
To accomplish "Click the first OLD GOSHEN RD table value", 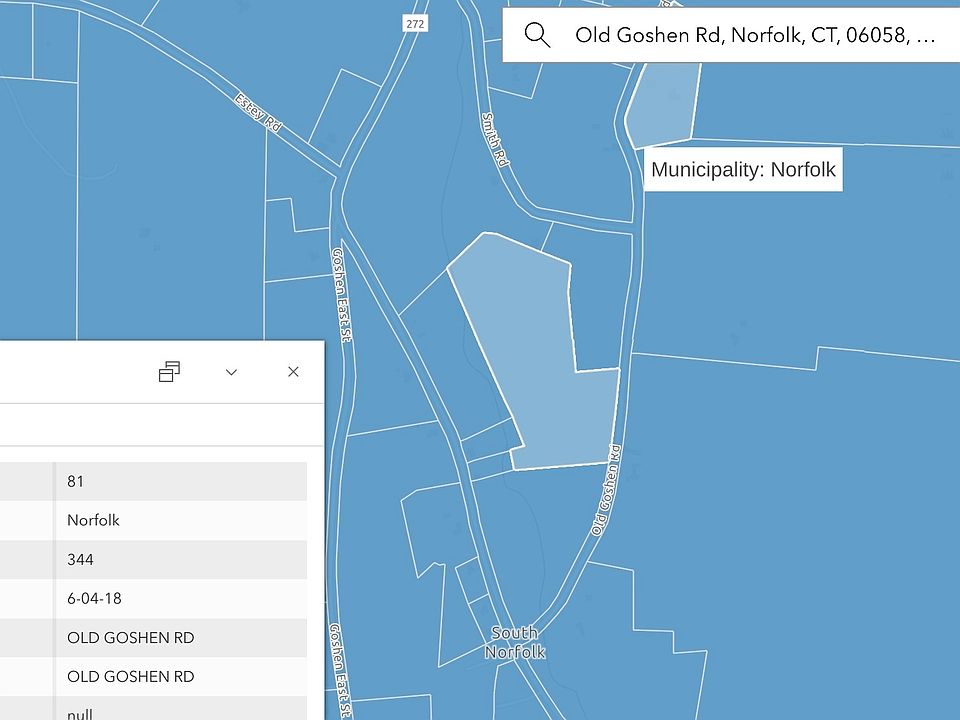I will [130, 637].
